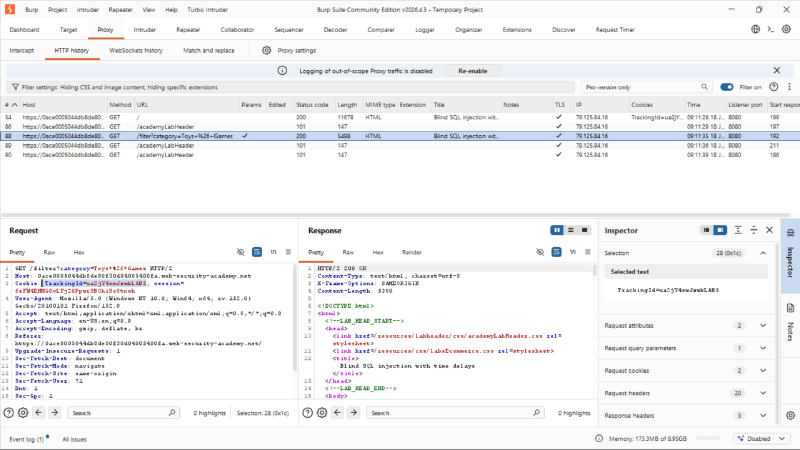Click the horizontal scrollbar under history table
This screenshot has height=450, width=800.
396,215
